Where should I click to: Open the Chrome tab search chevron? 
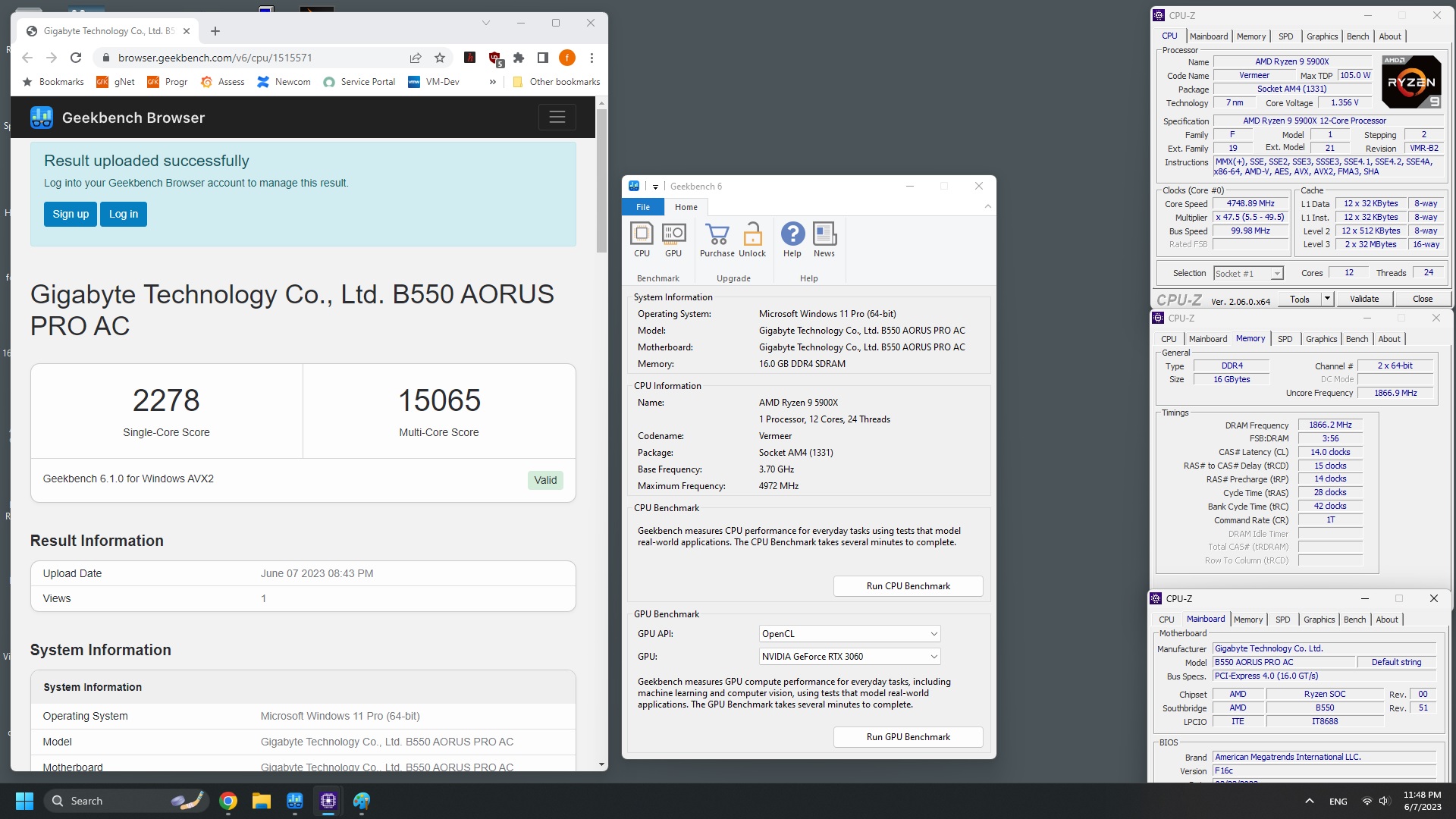point(486,23)
